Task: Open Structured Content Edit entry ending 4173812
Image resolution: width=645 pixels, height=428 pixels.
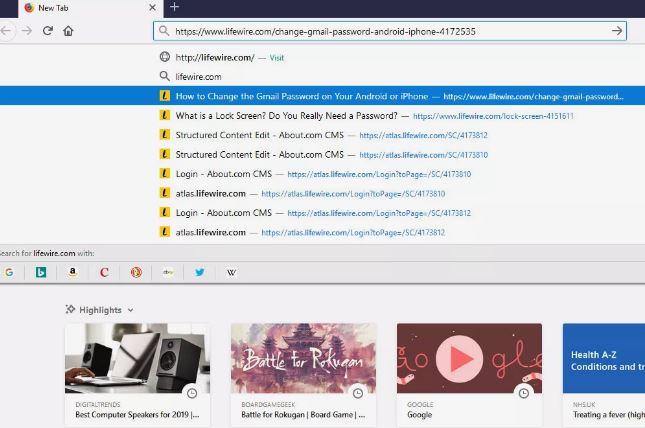Action: click(x=322, y=135)
